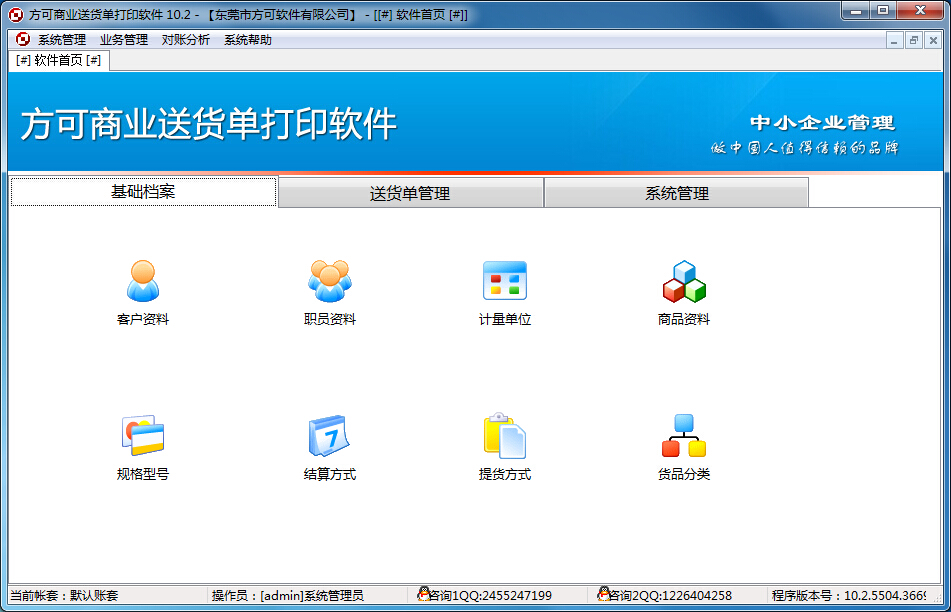Open the 对账分析 menu
The height and width of the screenshot is (612, 951).
point(186,40)
